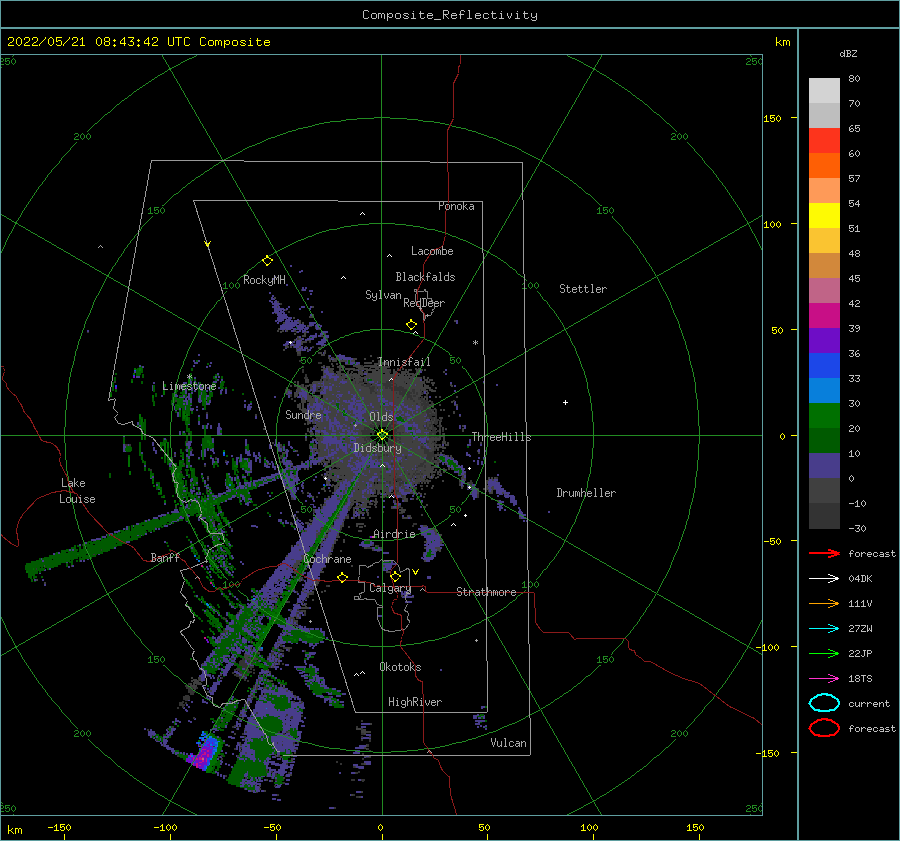900x841 pixels.
Task: Click the orange 111V arrow icon
Action: [x=824, y=603]
